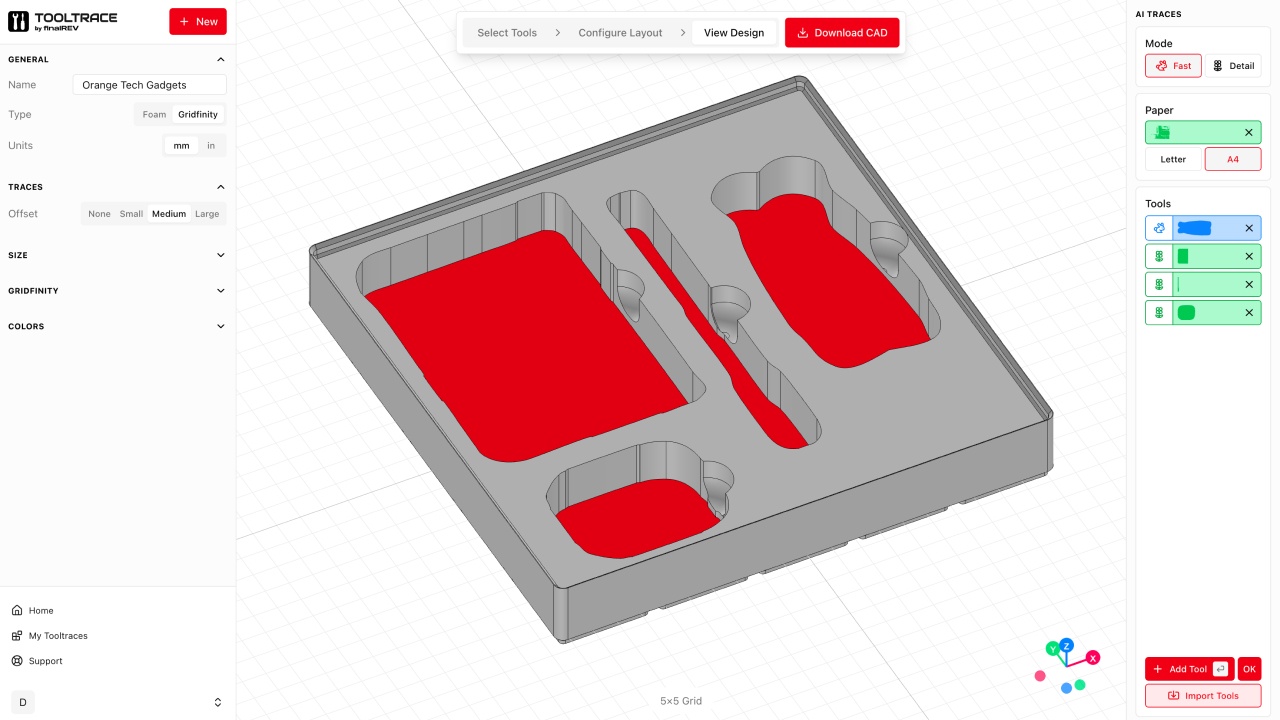The image size is (1280, 720).
Task: Click Import Tools
Action: point(1203,696)
